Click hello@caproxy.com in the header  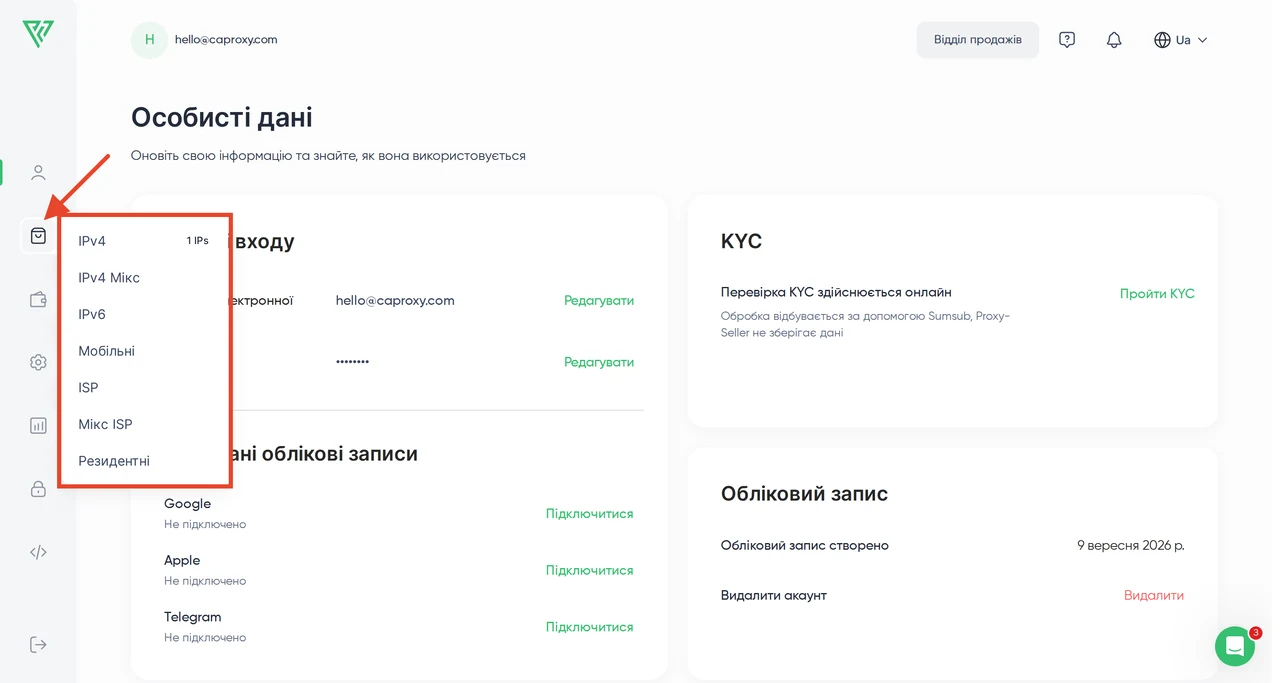(226, 40)
